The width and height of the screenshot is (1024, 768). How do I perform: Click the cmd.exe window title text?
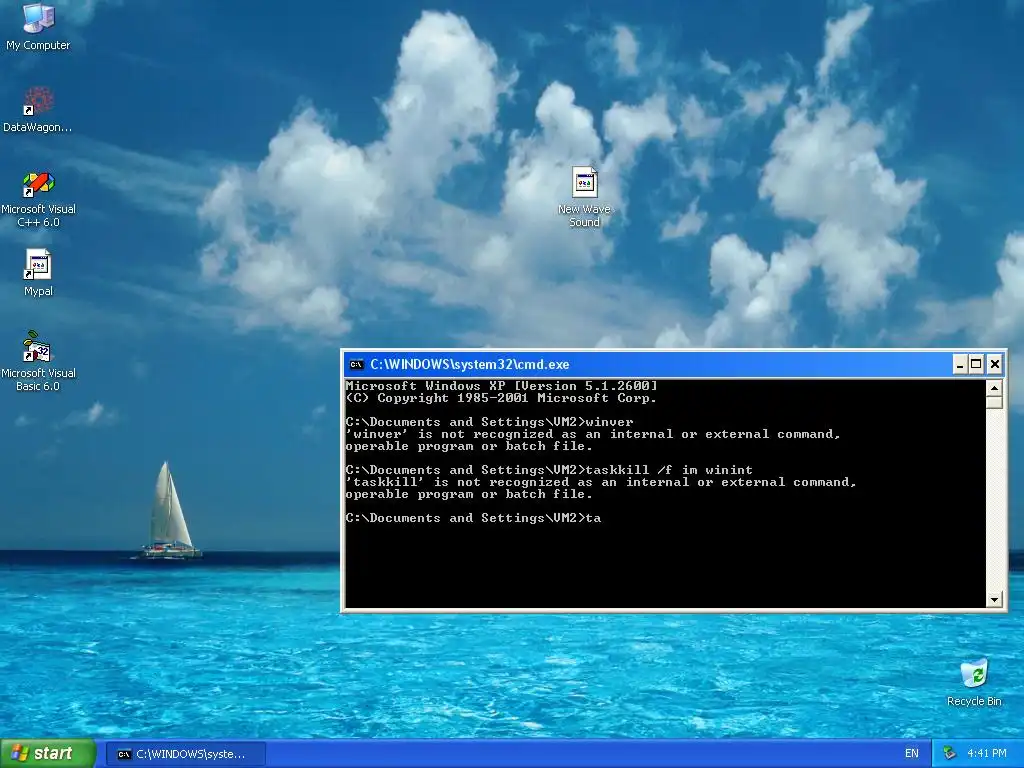pos(470,364)
